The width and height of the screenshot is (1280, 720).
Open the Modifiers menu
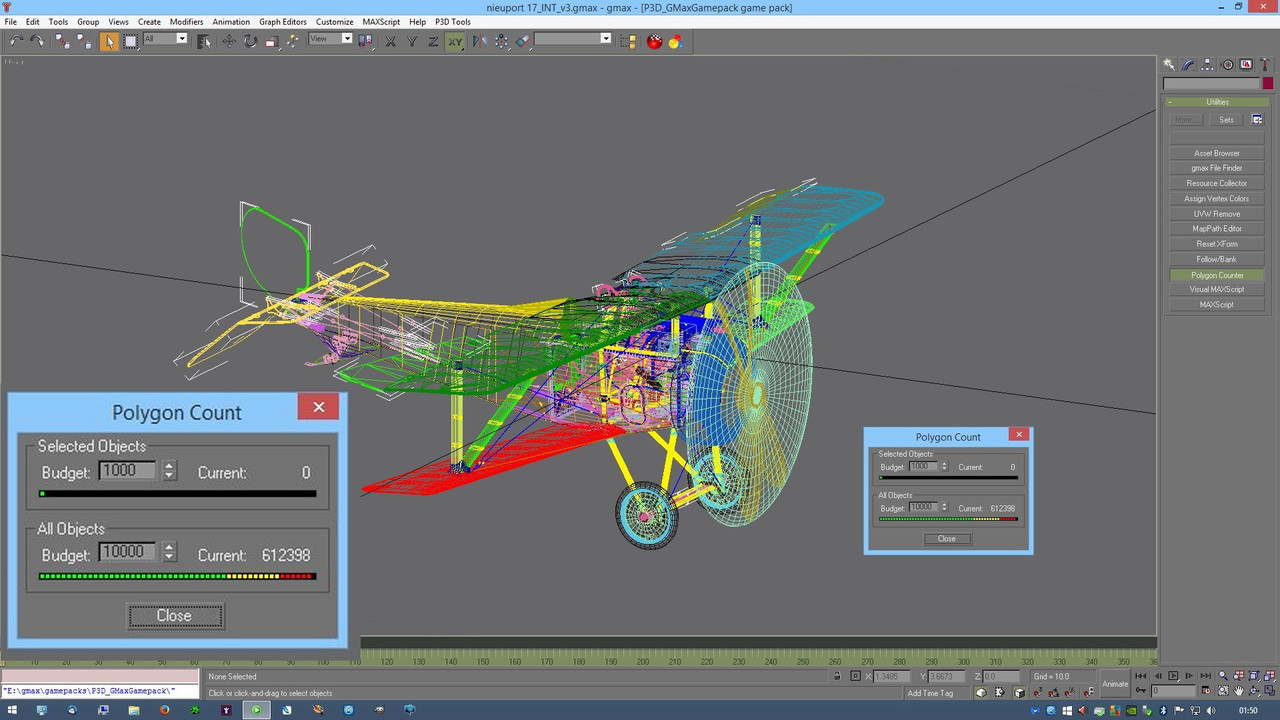pyautogui.click(x=186, y=21)
